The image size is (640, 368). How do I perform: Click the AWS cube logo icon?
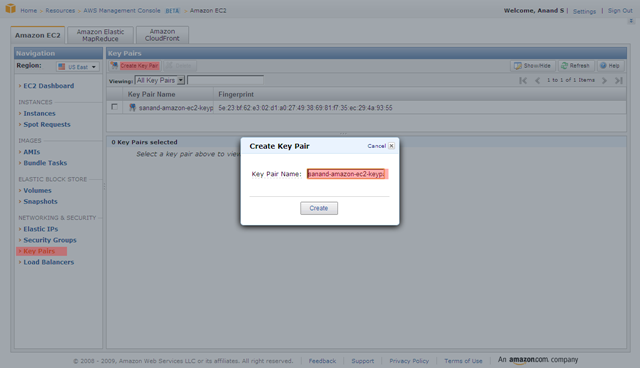click(x=11, y=8)
